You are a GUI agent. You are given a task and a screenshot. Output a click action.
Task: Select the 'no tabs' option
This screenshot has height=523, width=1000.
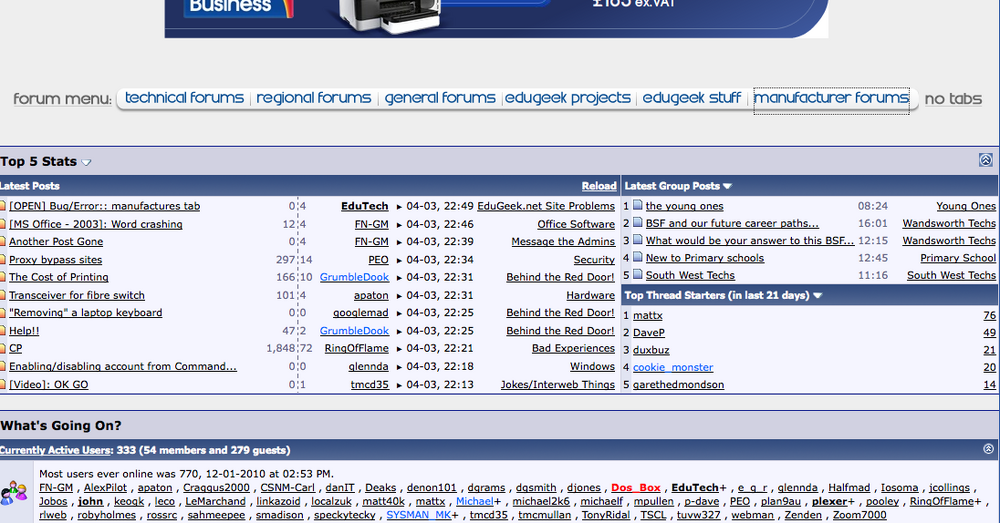point(953,99)
